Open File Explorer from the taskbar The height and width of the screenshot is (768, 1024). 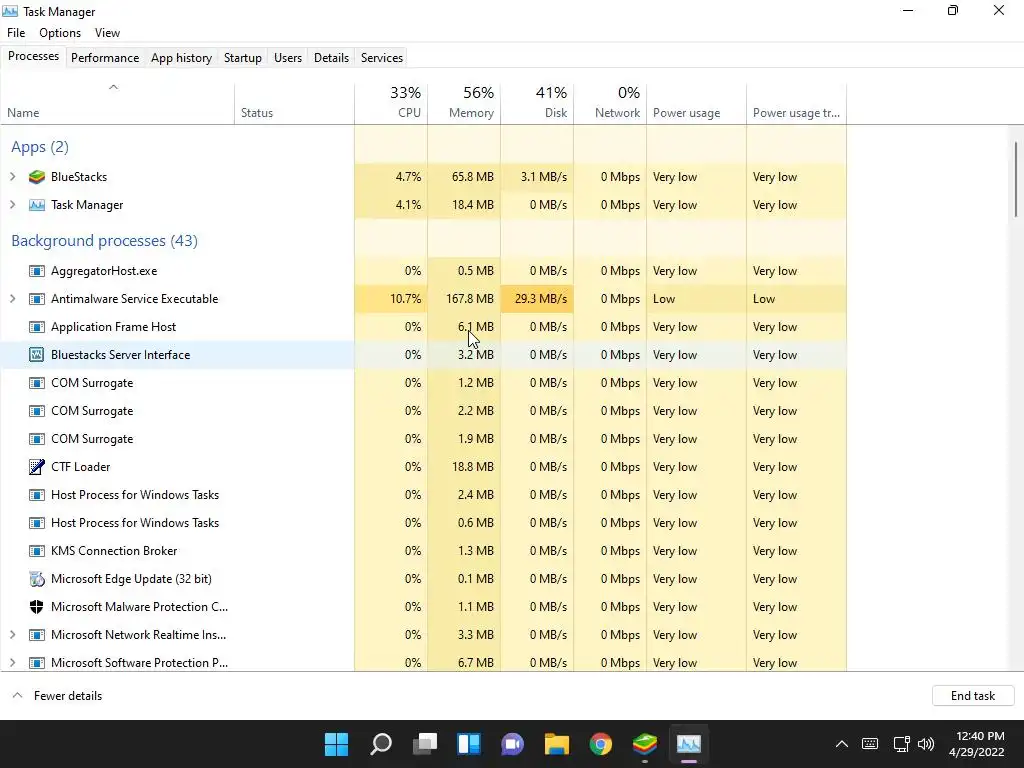pos(557,744)
